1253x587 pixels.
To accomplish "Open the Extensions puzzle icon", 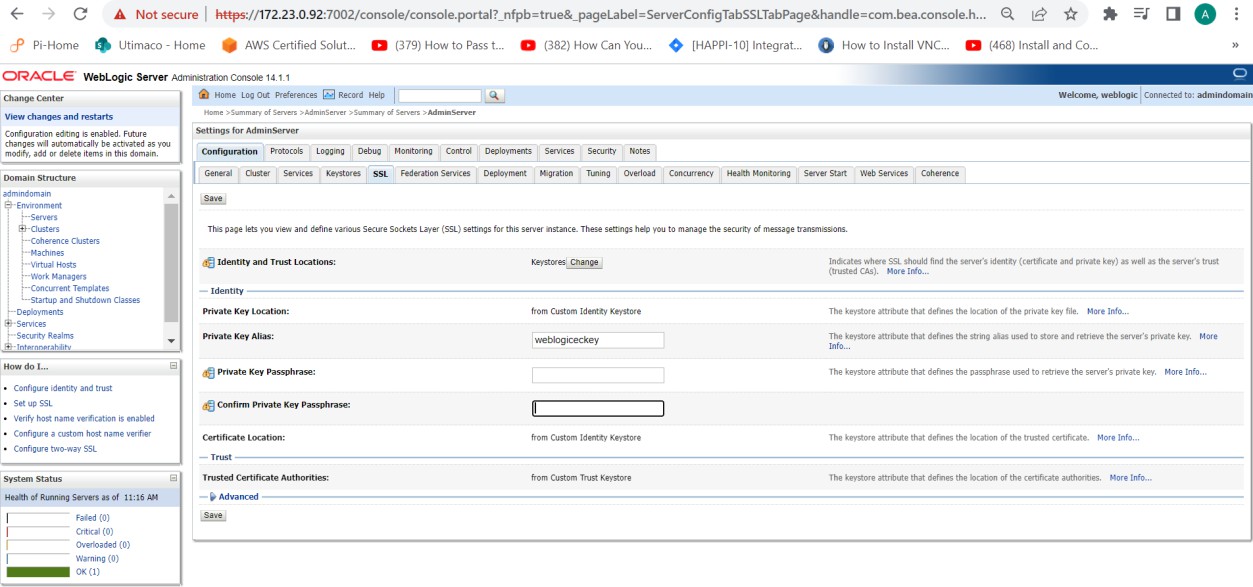I will point(1110,14).
